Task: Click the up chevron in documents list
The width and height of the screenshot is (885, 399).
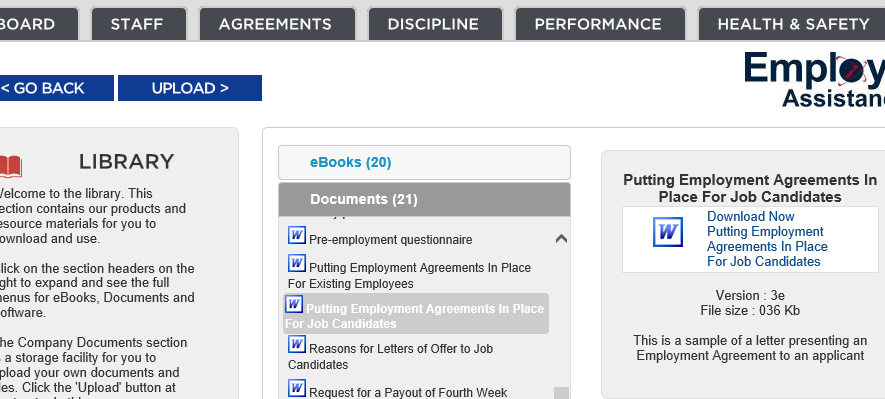Action: coord(561,239)
